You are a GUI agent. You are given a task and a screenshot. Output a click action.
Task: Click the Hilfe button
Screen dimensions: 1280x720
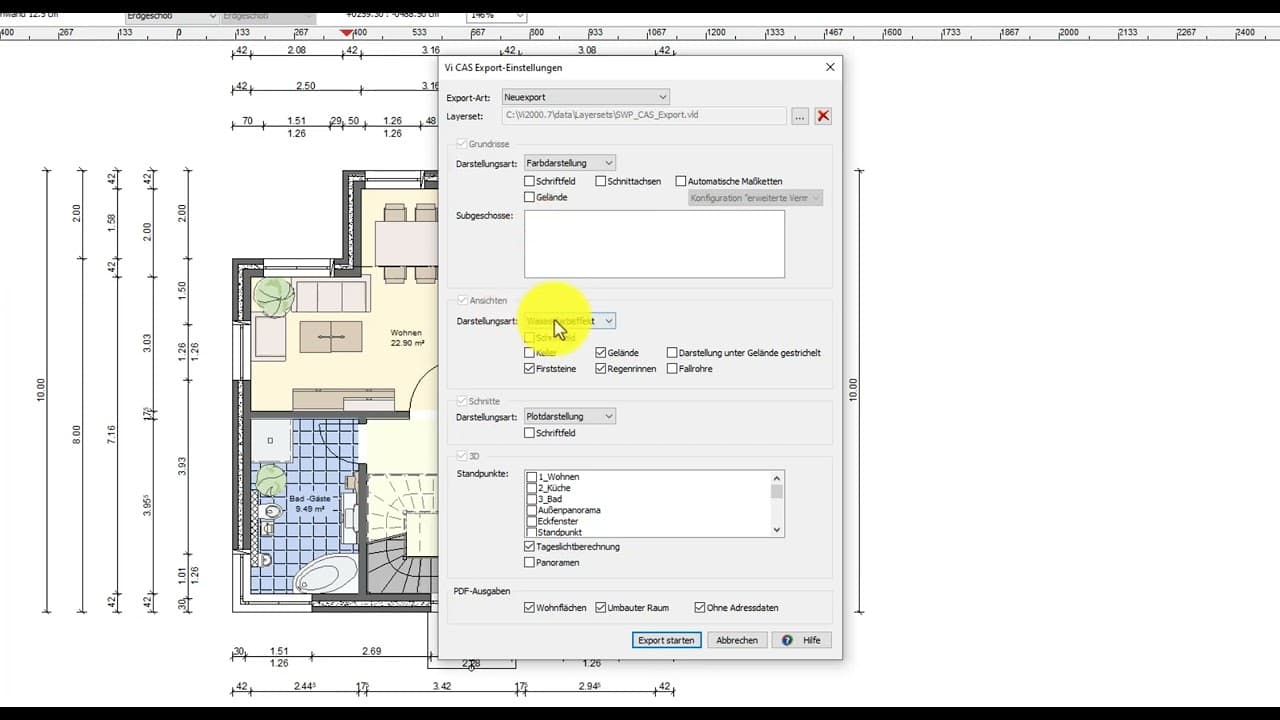tap(801, 640)
